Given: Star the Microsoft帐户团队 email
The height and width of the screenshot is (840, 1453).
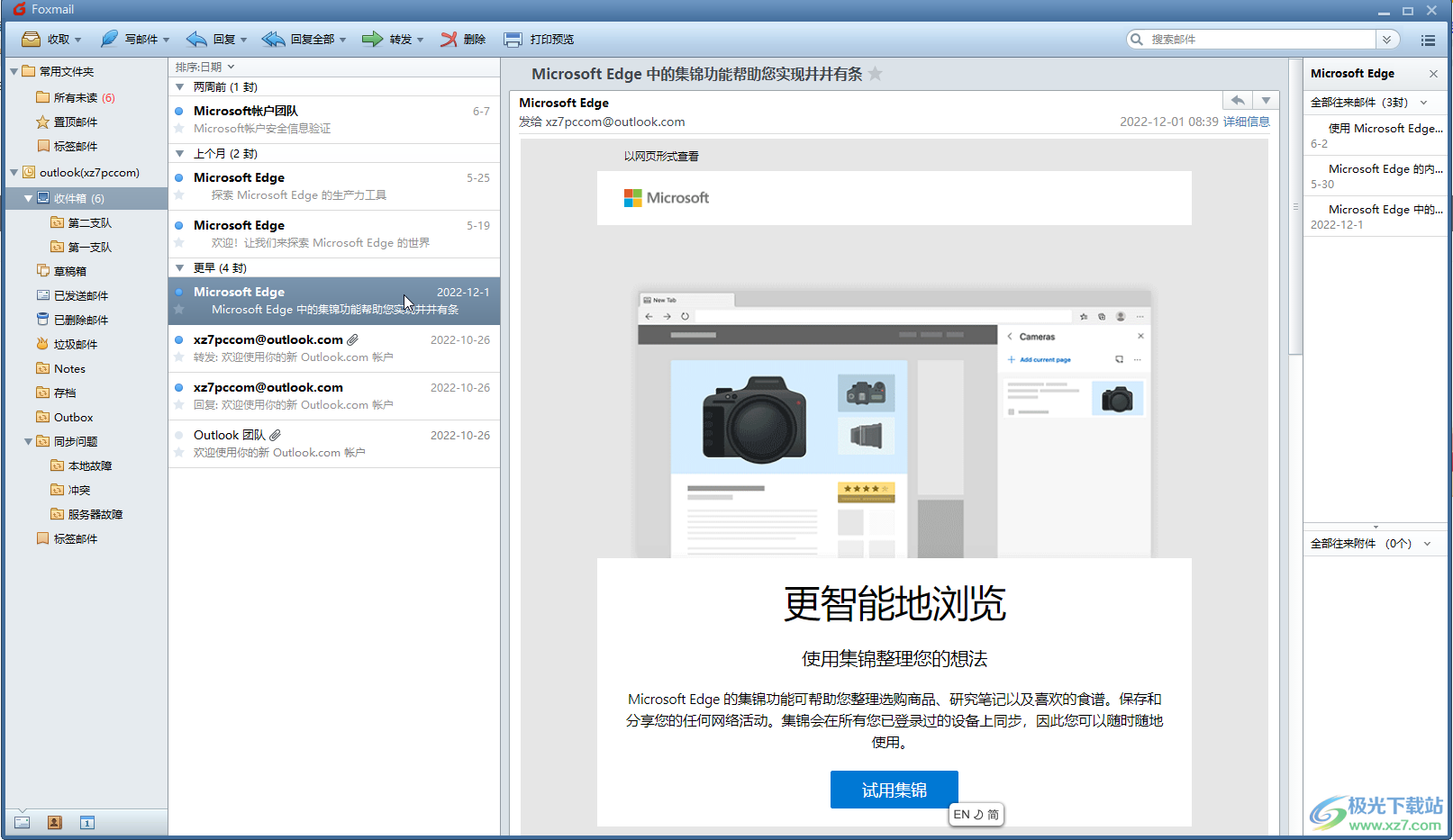Looking at the screenshot, I should coord(179,129).
